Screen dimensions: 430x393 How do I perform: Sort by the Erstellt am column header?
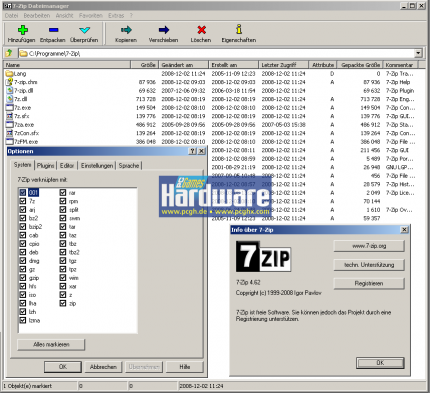(x=233, y=65)
